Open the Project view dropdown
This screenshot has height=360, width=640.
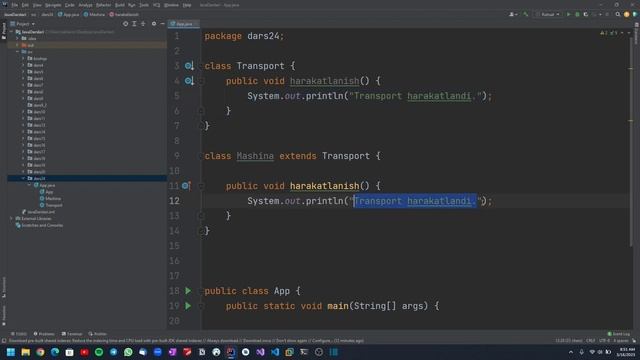click(x=22, y=24)
